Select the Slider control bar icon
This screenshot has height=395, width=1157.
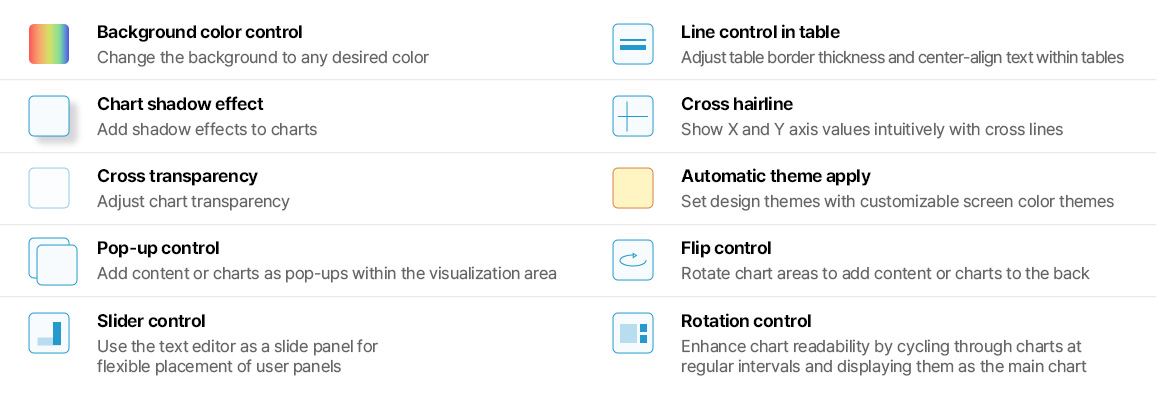(x=49, y=333)
